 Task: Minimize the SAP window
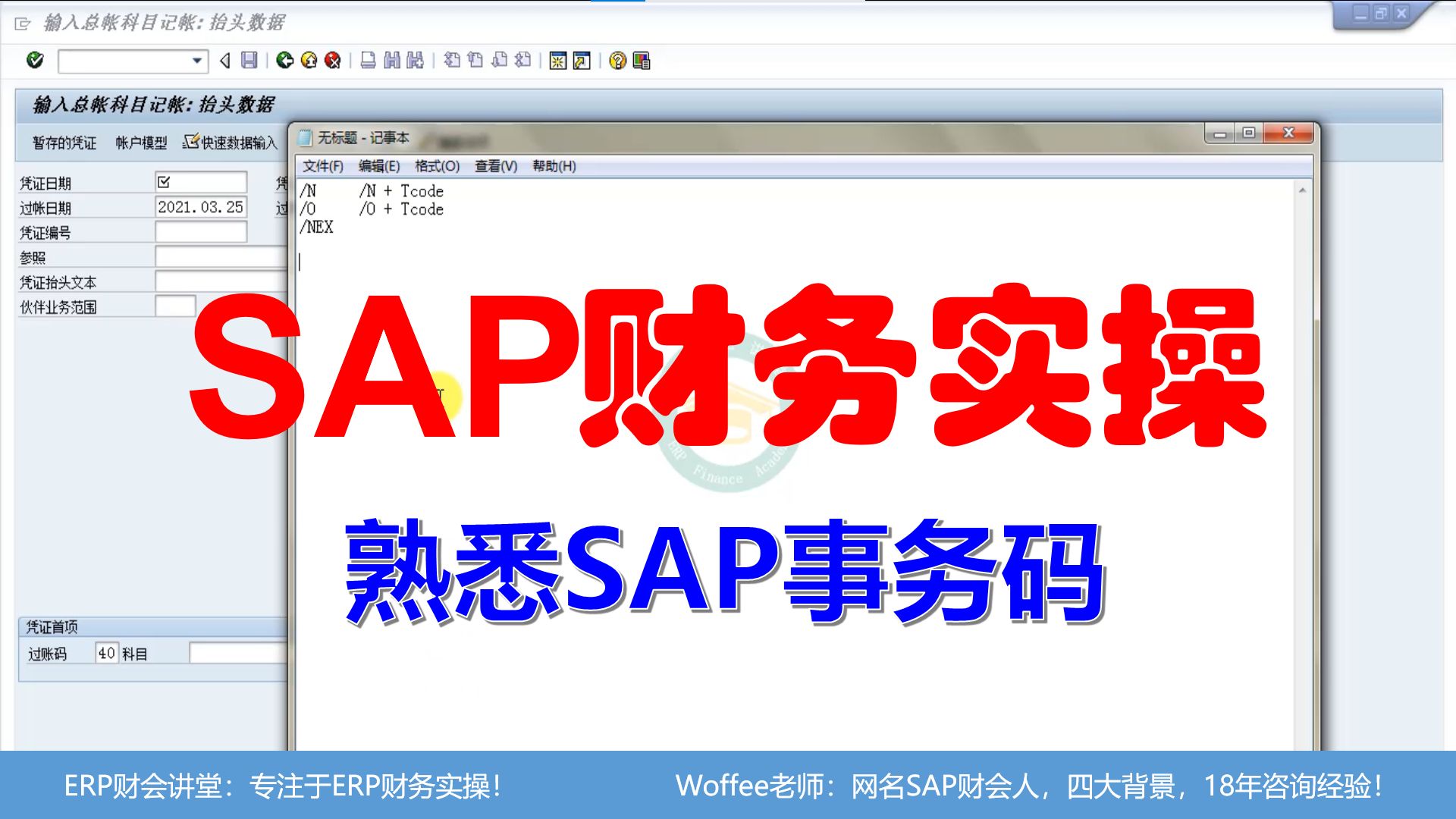point(1360,13)
